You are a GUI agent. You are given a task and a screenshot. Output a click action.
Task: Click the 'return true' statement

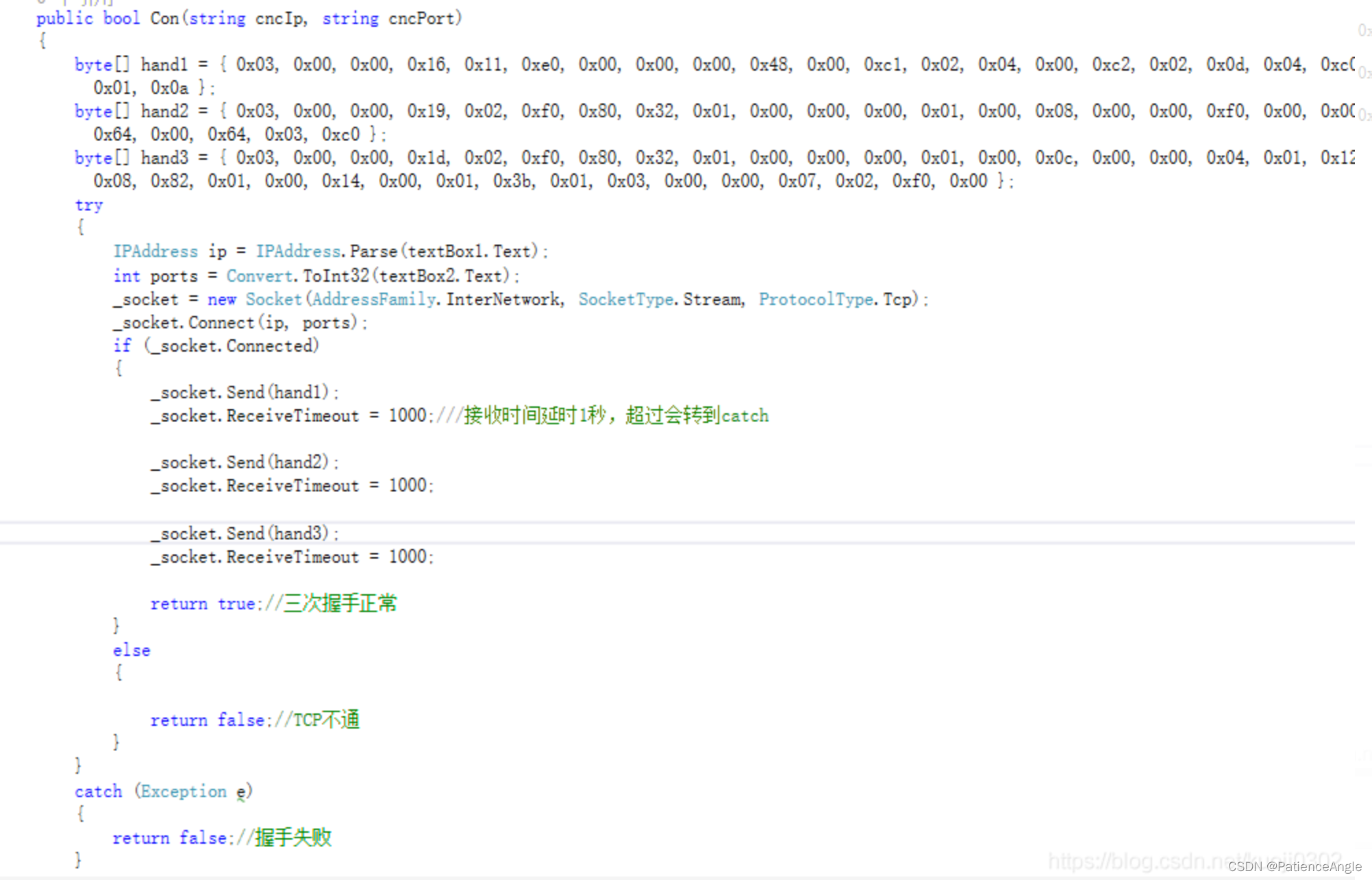point(202,604)
